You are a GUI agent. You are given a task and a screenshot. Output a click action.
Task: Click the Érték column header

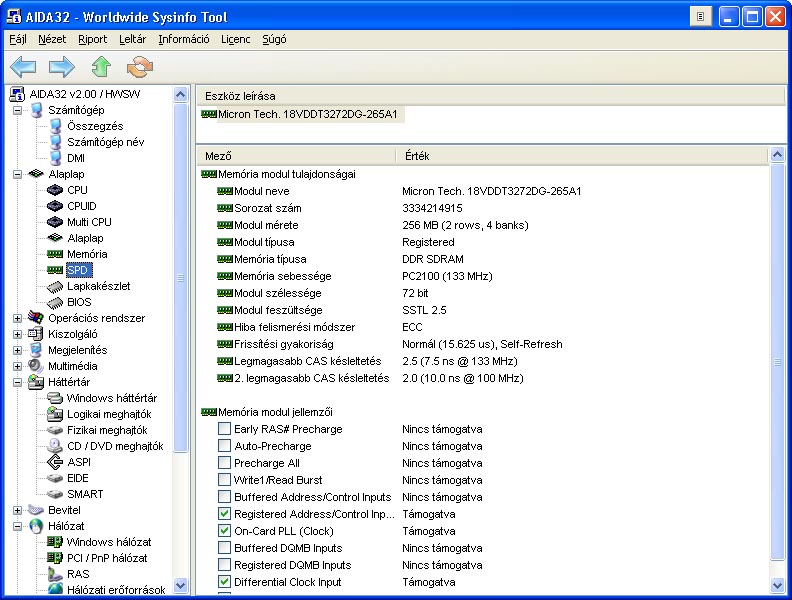[582, 156]
